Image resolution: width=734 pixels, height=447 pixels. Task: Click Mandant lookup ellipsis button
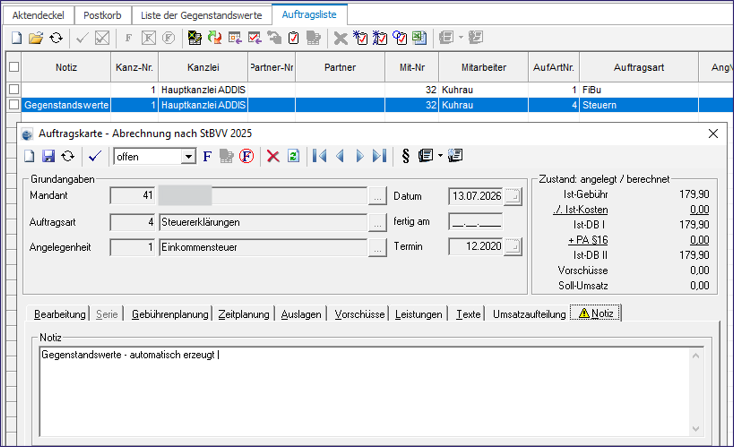coord(377,197)
